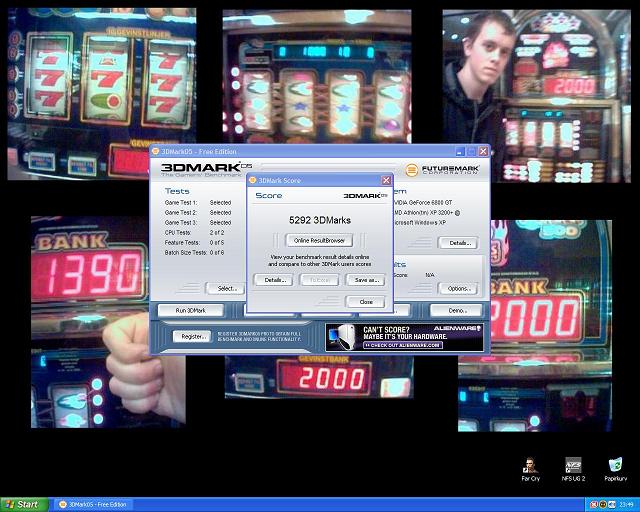Image resolution: width=640 pixels, height=512 pixels.
Task: Click the Microsoft Windows XP system text
Action: click(x=420, y=223)
